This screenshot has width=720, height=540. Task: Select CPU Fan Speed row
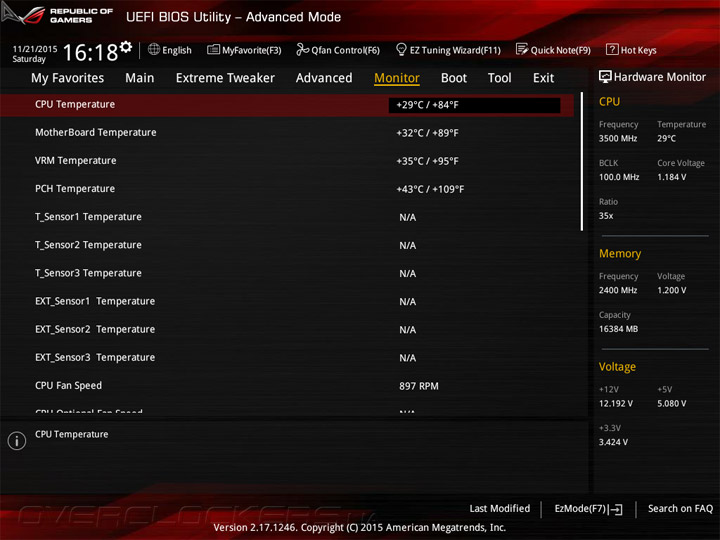(287, 386)
